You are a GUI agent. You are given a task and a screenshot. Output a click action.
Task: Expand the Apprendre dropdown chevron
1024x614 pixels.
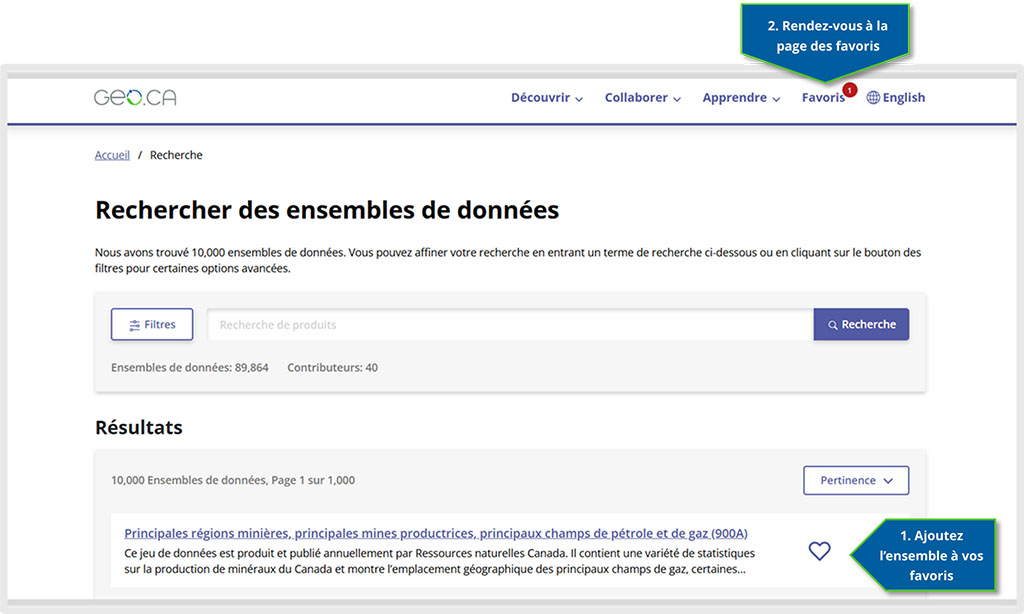[x=777, y=99]
